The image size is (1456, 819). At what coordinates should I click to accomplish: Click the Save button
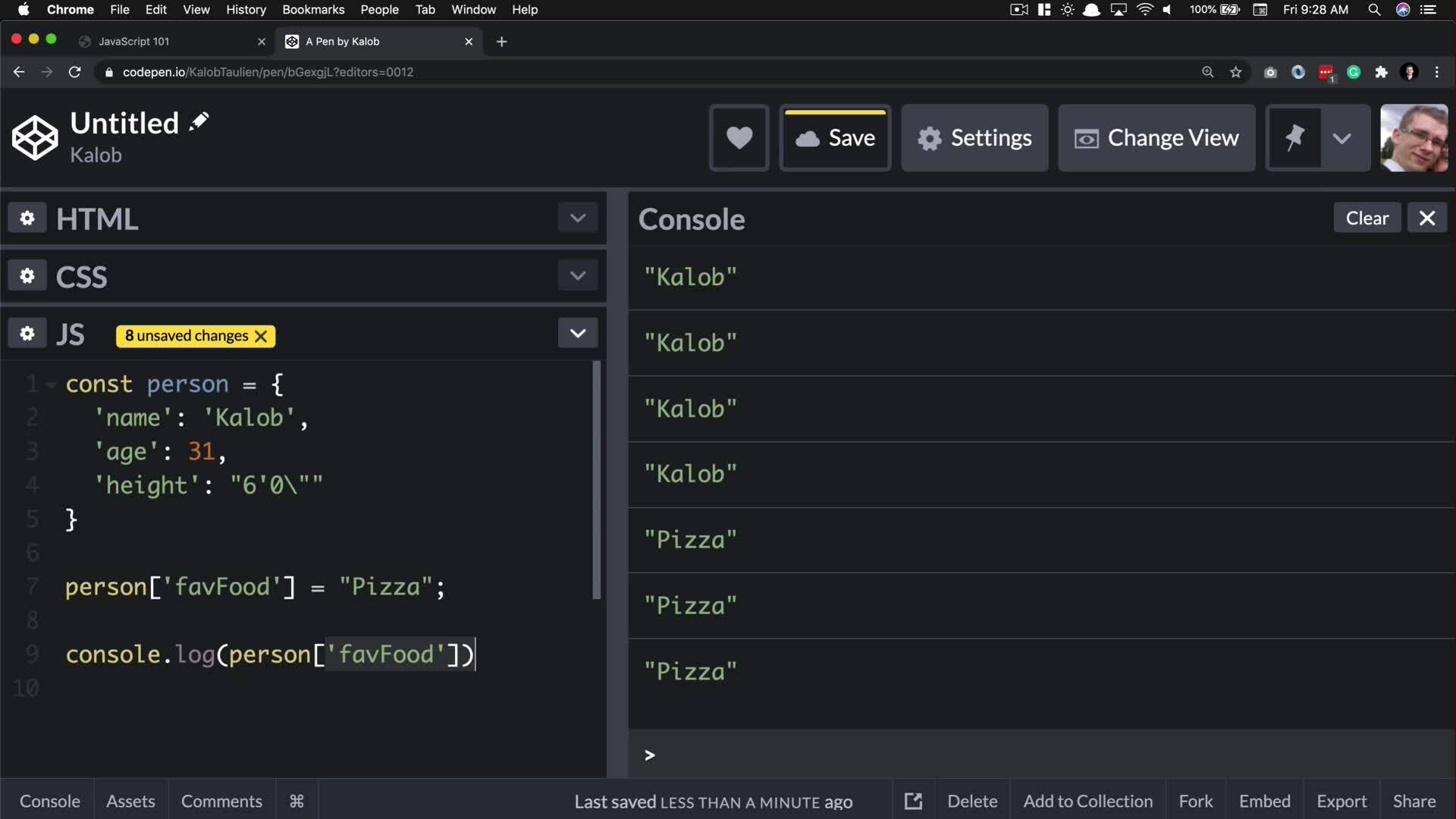click(835, 138)
